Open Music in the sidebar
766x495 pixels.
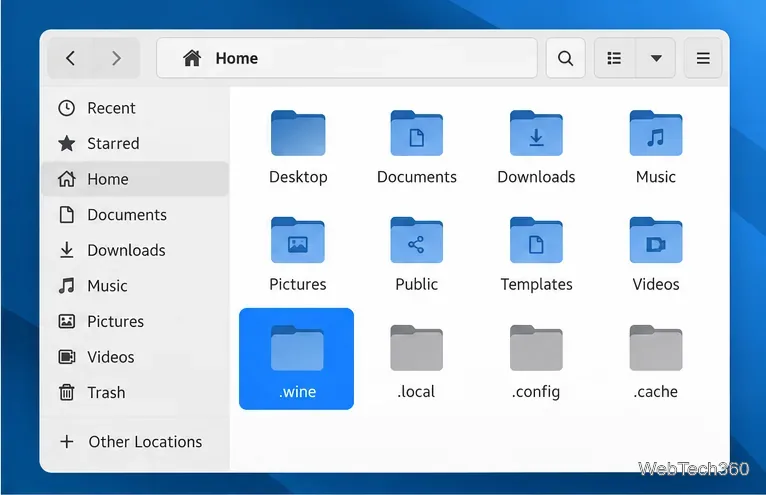point(135,286)
